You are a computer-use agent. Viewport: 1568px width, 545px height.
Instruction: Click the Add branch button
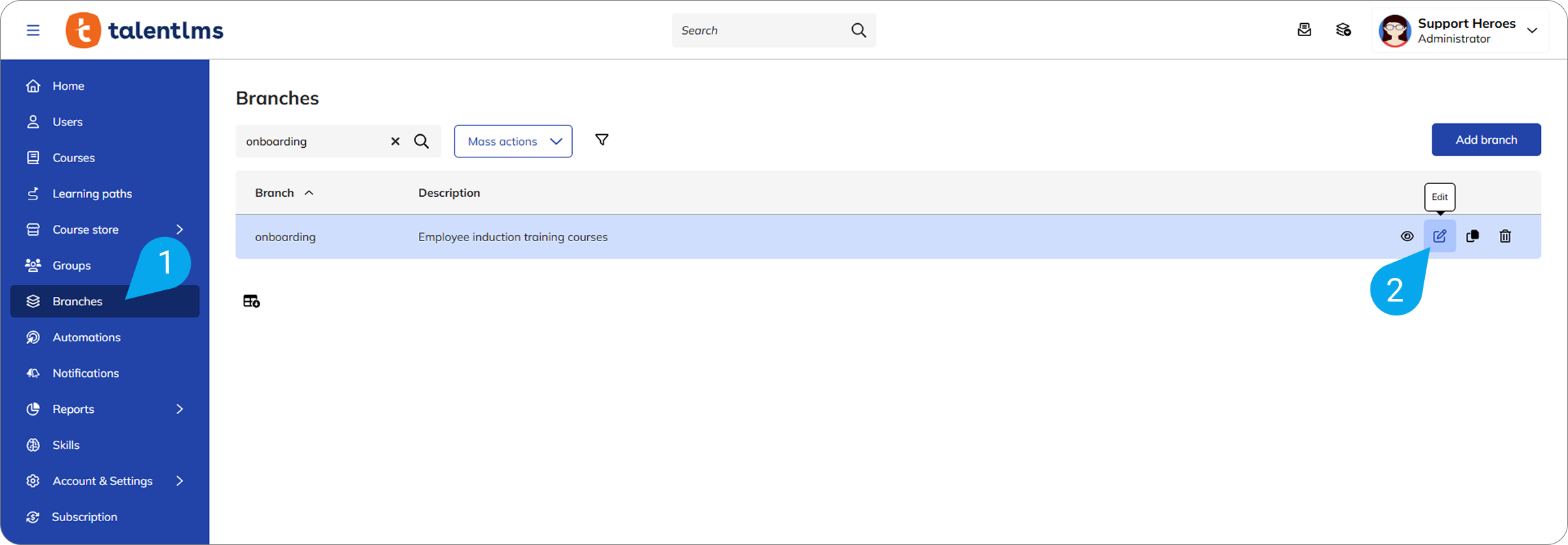(x=1486, y=140)
